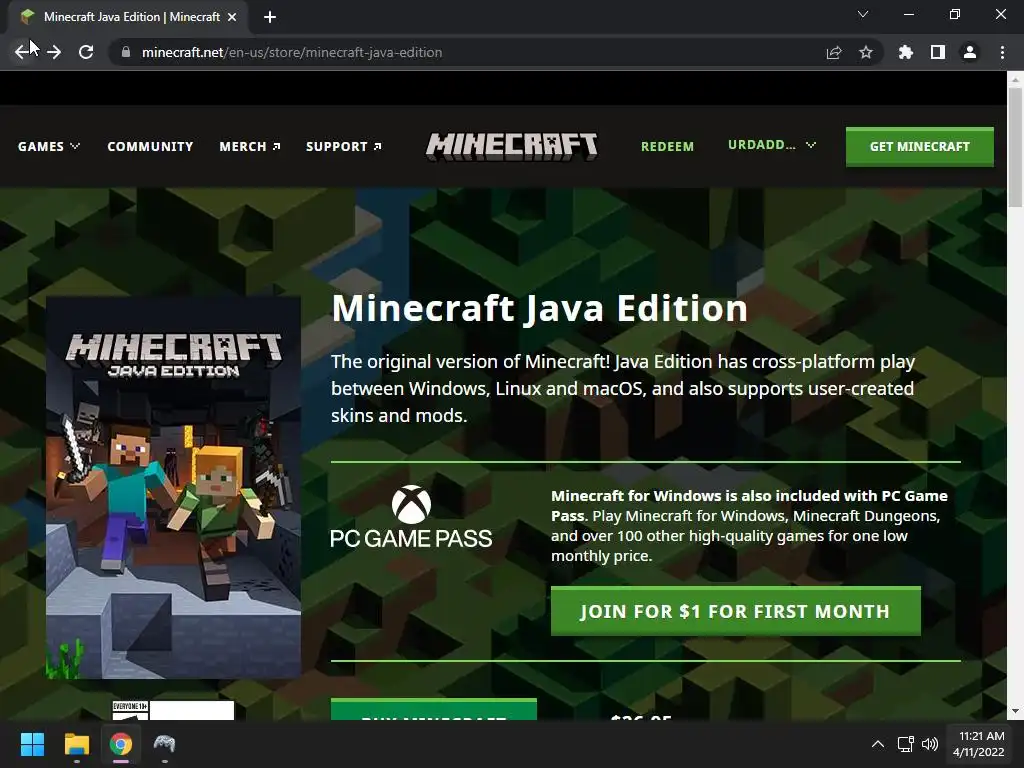Open the Extensions puzzle icon
Image resolution: width=1024 pixels, height=768 pixels.
pyautogui.click(x=906, y=52)
